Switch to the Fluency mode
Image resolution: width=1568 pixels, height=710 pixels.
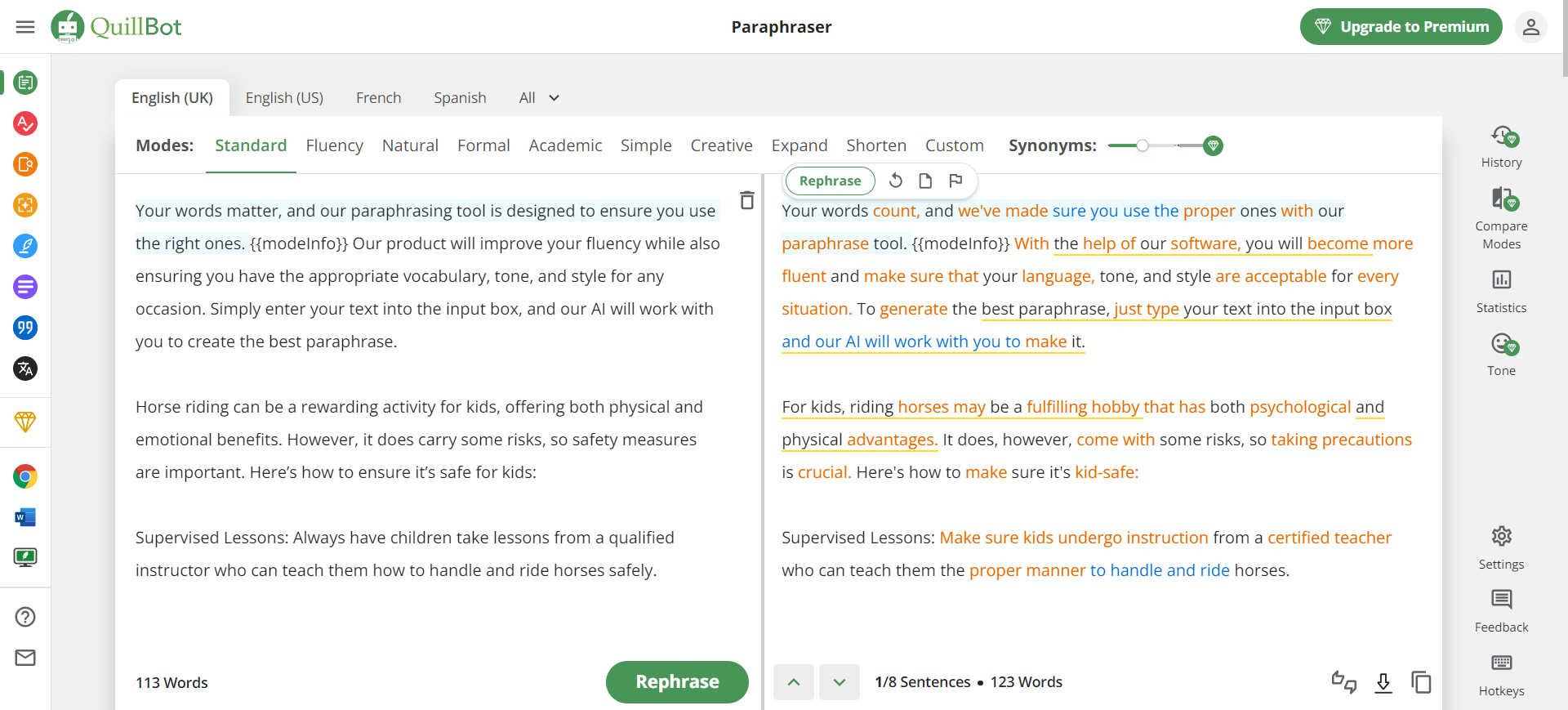coord(334,145)
